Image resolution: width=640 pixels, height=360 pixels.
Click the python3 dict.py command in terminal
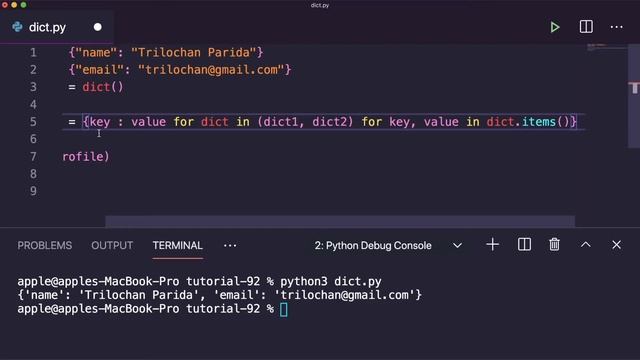331,281
